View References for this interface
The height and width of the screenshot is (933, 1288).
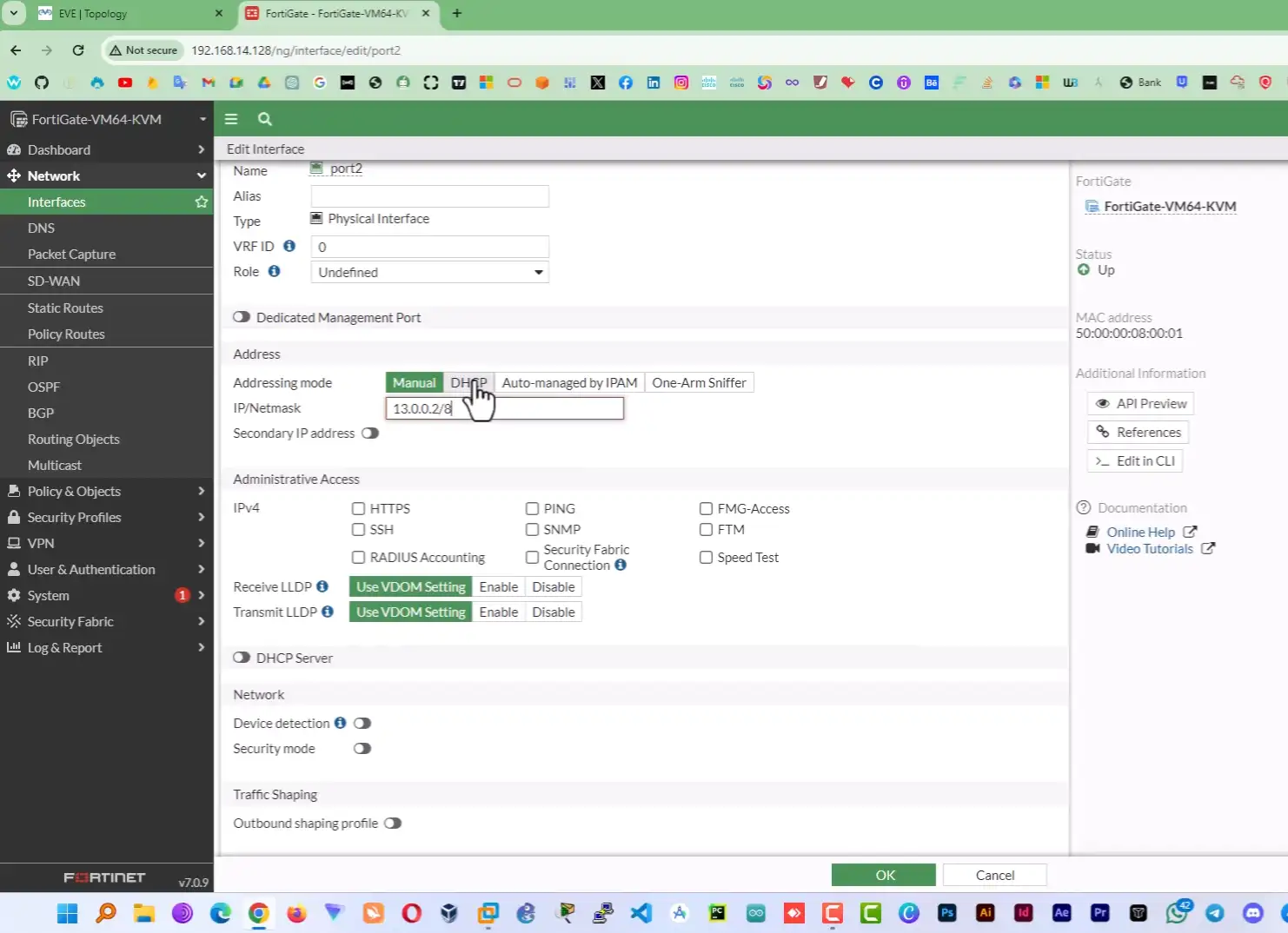point(1138,432)
